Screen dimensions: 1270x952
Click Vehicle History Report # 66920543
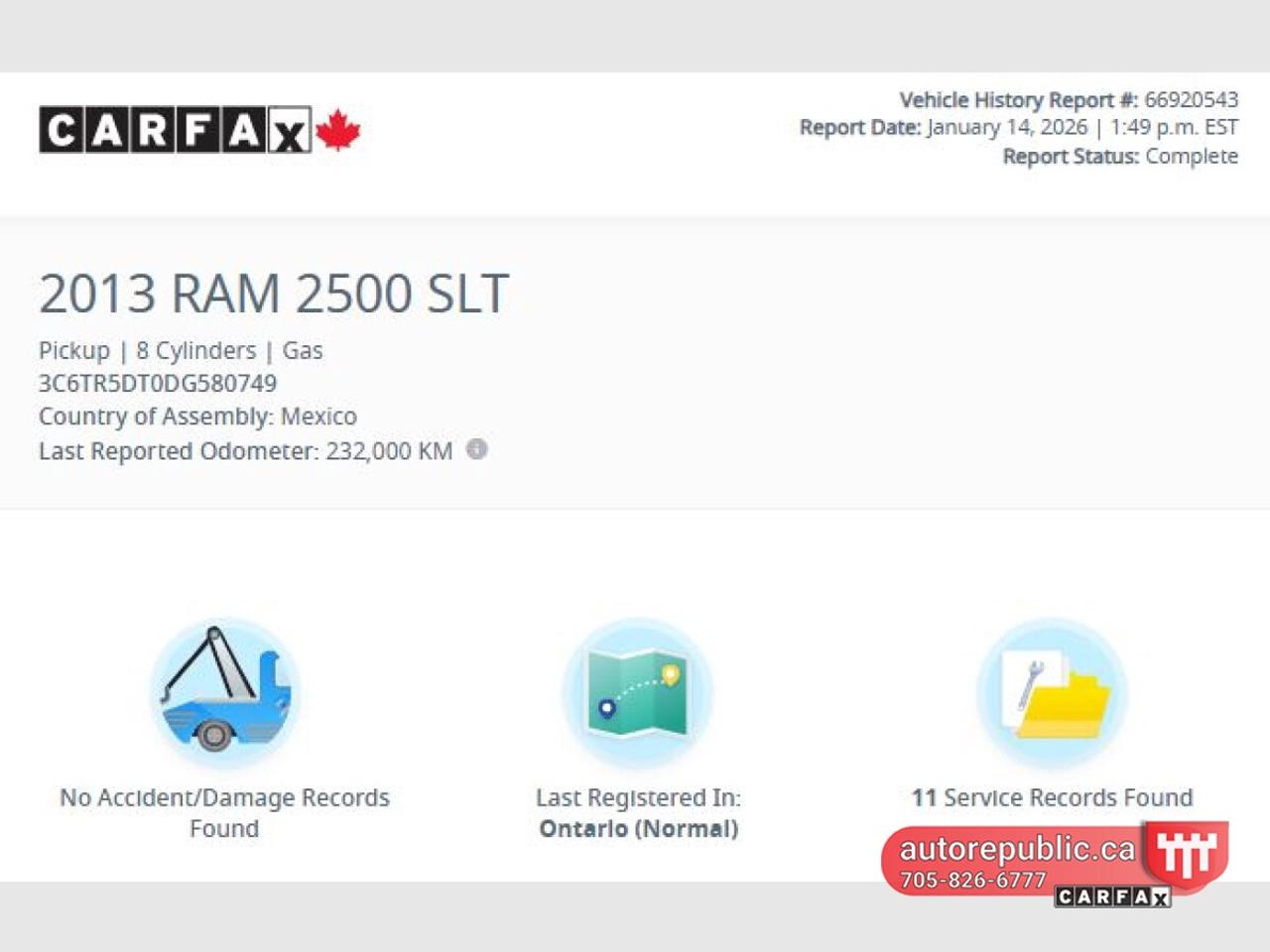tap(1069, 99)
